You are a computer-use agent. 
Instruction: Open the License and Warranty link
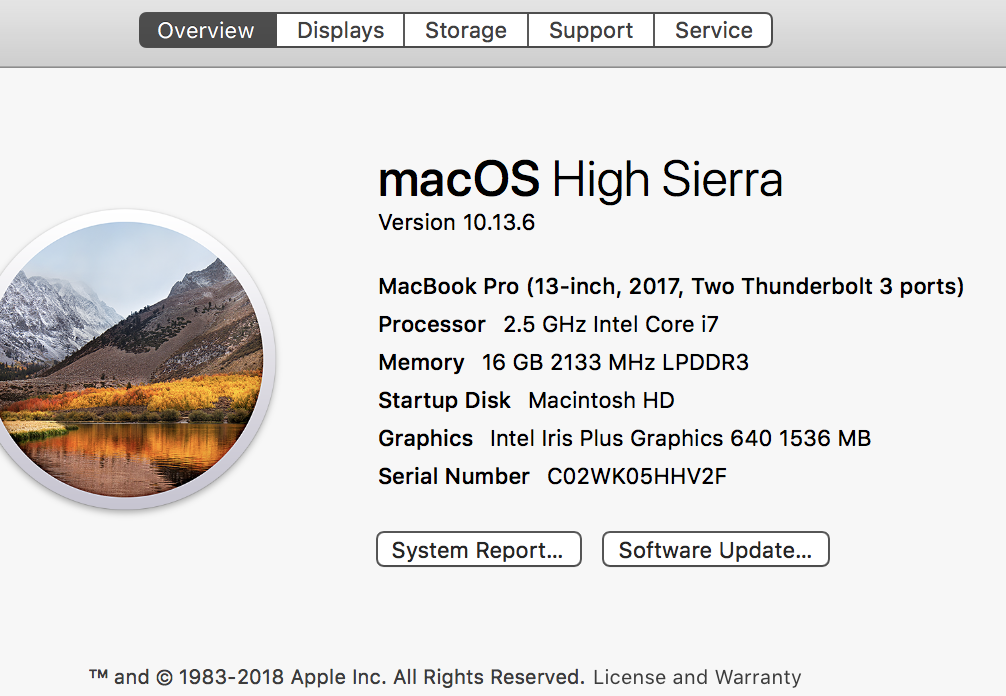pos(697,677)
